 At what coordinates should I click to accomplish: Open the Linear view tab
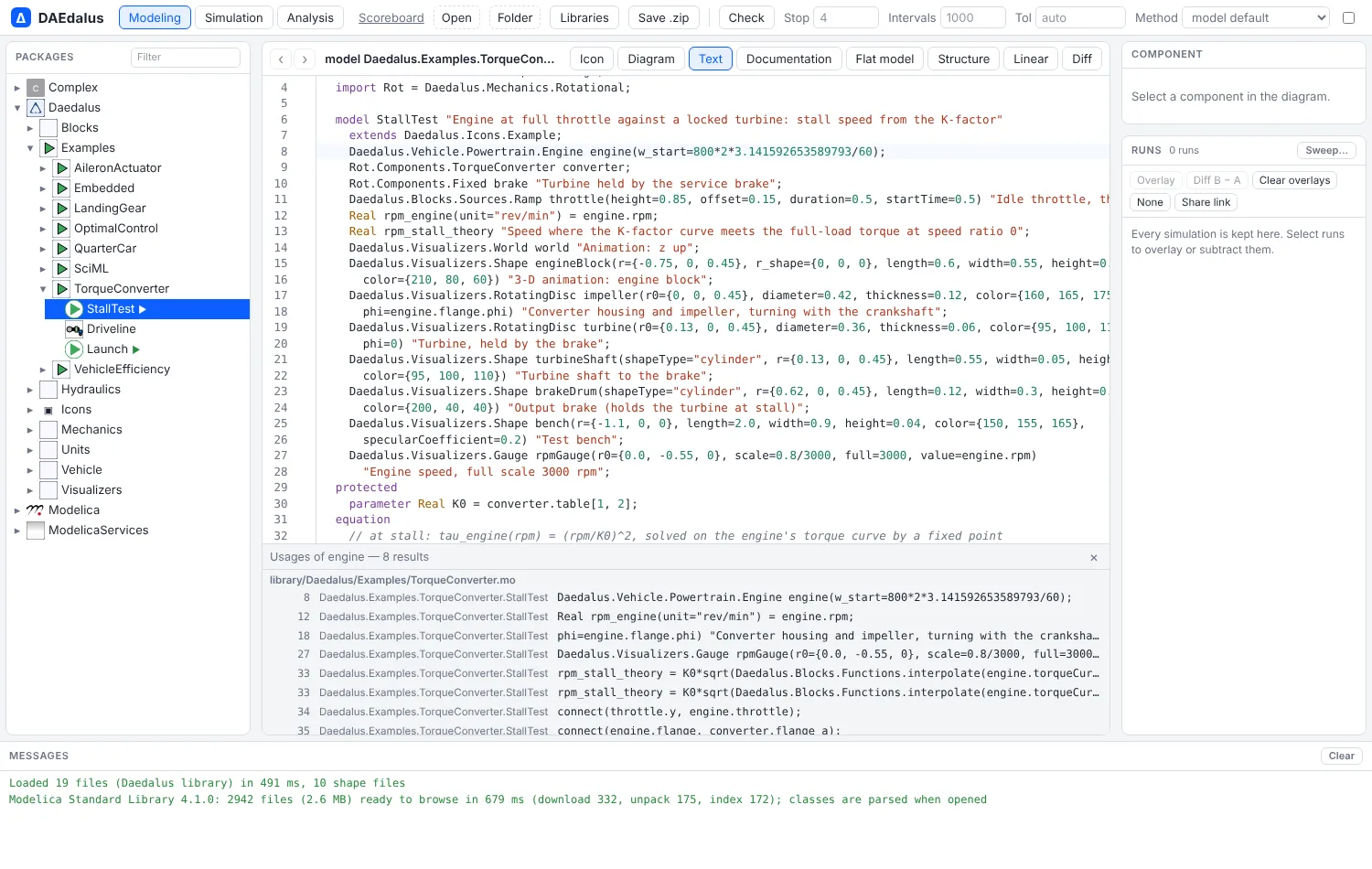pos(1031,59)
